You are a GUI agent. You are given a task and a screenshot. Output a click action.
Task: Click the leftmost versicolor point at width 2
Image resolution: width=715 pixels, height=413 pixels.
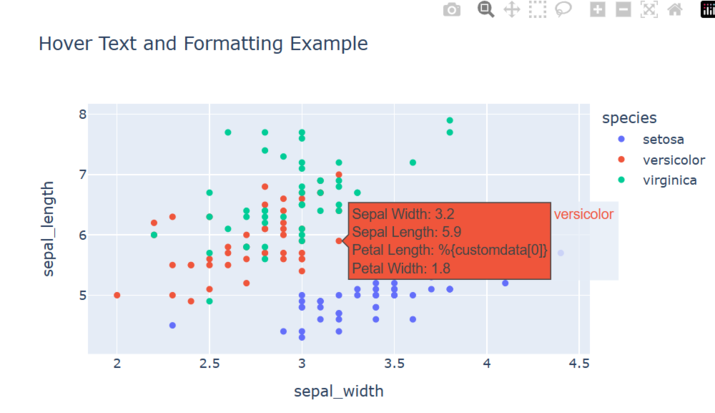point(117,295)
